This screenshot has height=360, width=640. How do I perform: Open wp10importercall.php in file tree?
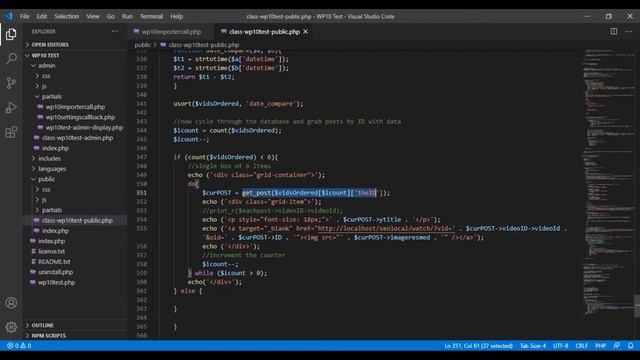click(x=75, y=107)
